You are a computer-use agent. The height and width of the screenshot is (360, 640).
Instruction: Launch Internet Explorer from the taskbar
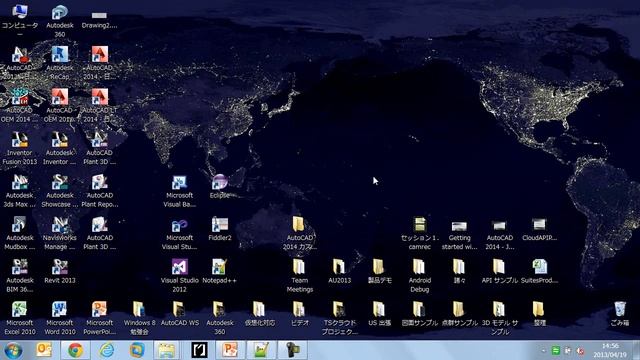(x=106, y=350)
